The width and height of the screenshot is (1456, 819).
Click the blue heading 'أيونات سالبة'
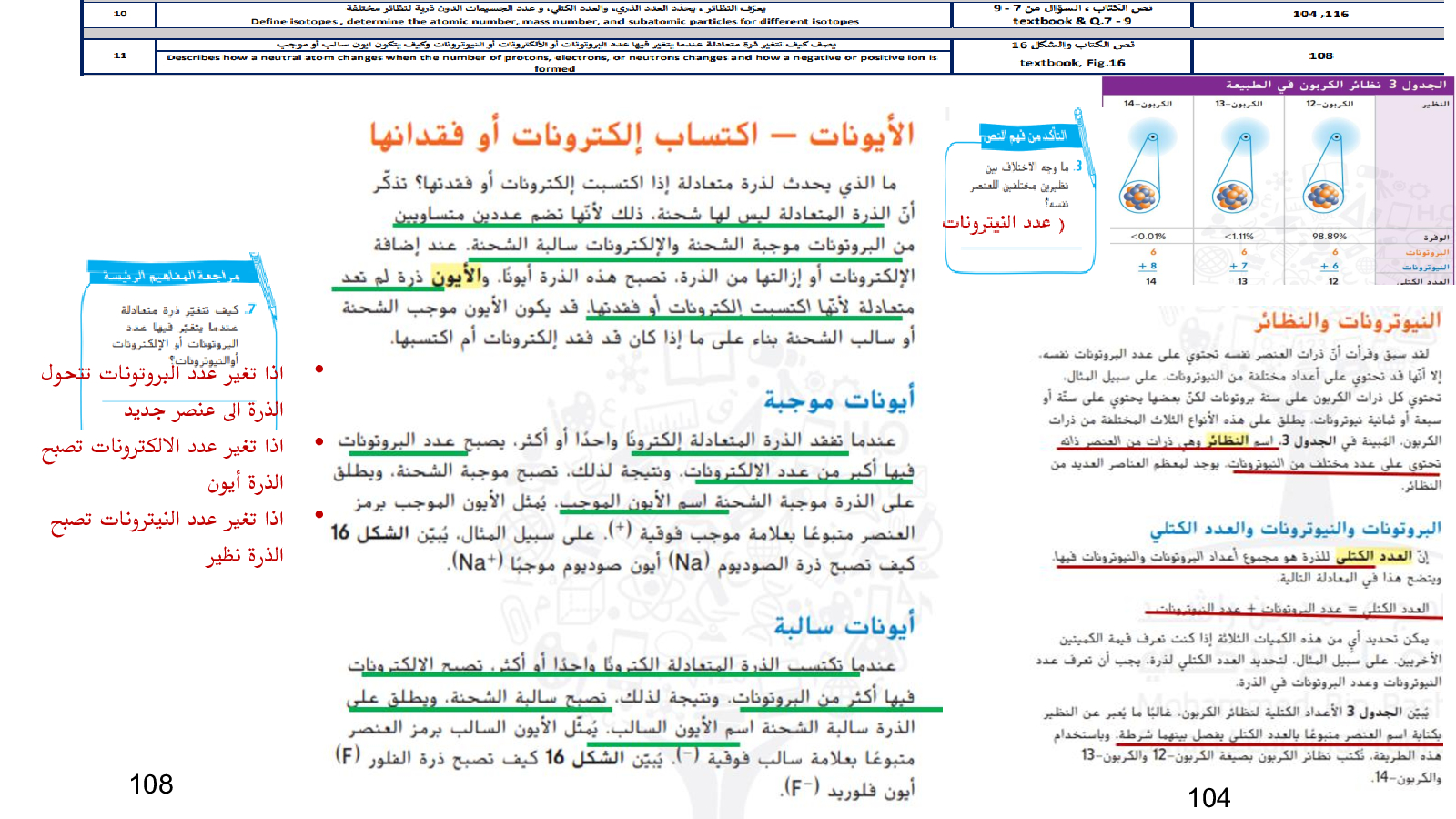tap(844, 626)
